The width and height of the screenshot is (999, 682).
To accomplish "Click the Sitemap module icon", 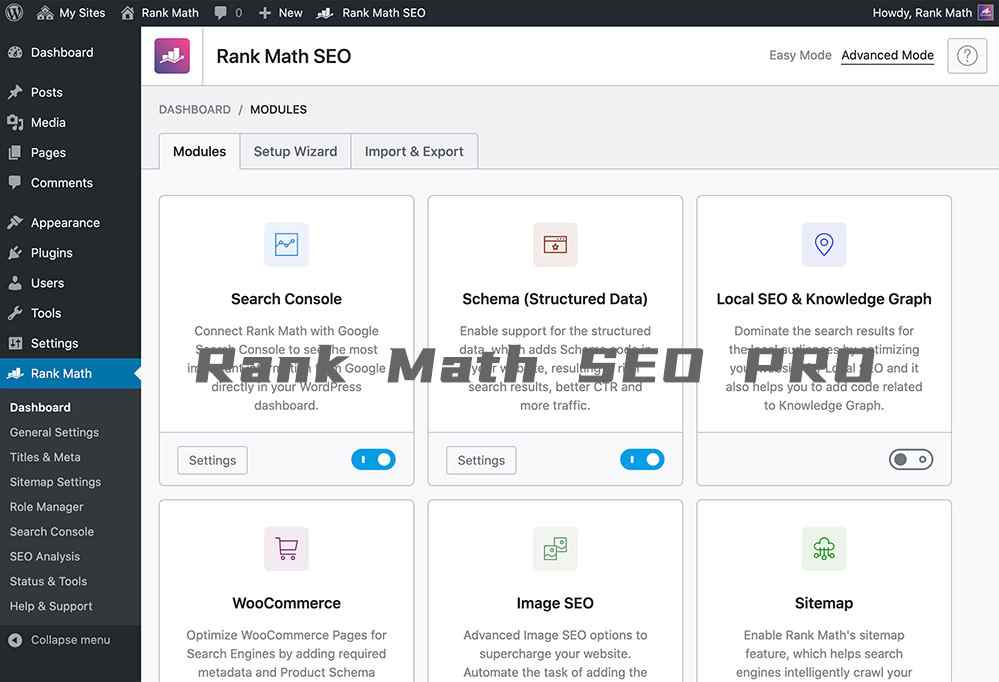I will [824, 548].
